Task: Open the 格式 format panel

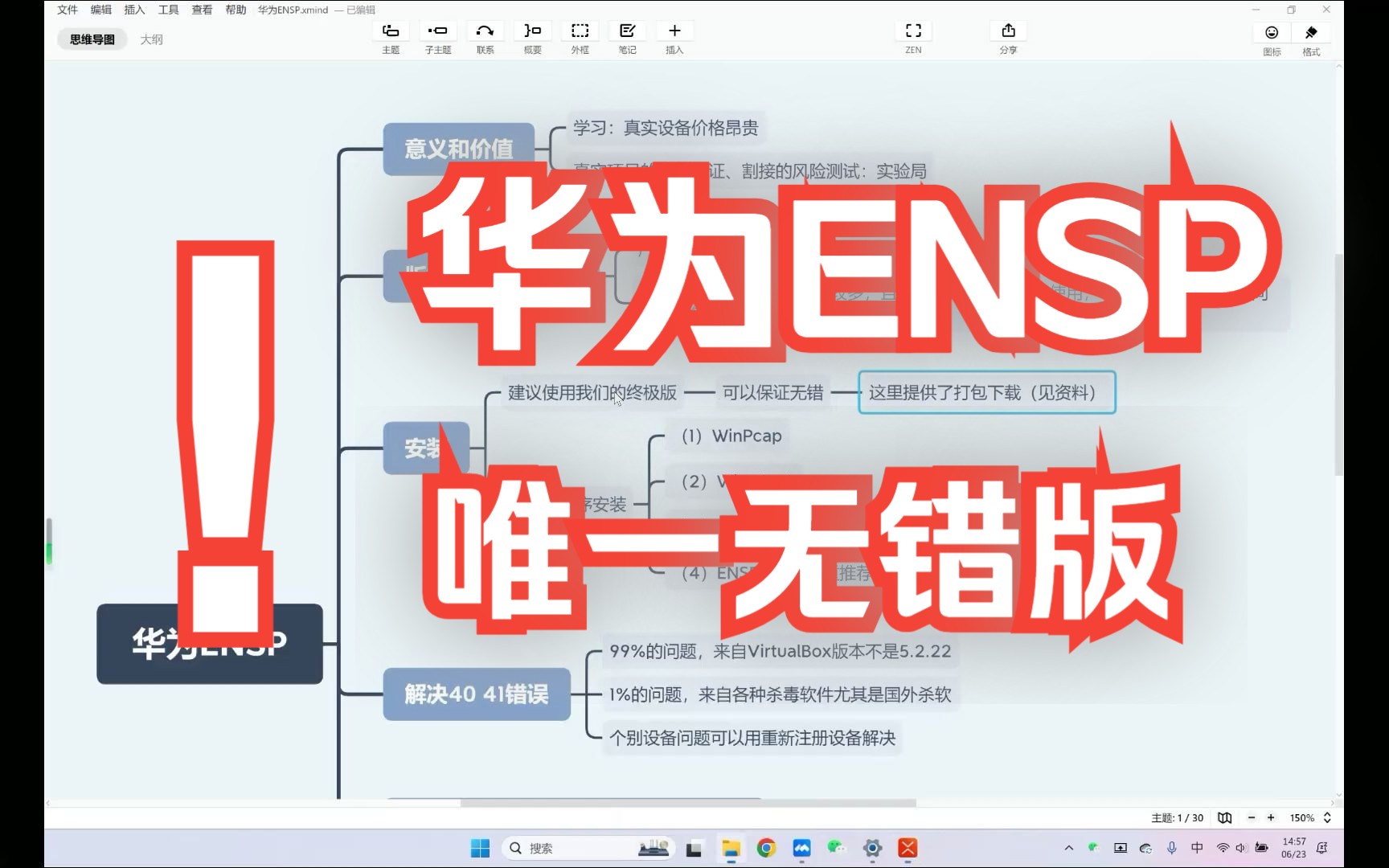Action: 1311,33
